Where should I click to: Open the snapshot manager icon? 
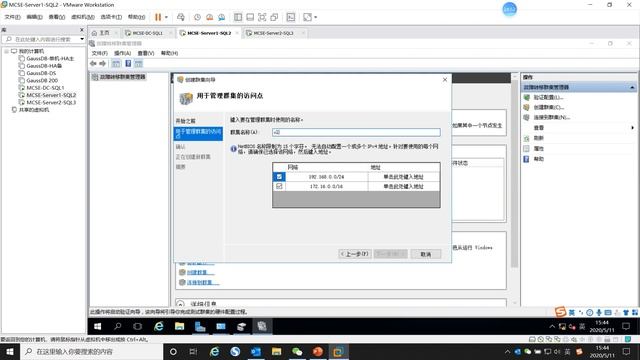pyautogui.click(x=222, y=17)
